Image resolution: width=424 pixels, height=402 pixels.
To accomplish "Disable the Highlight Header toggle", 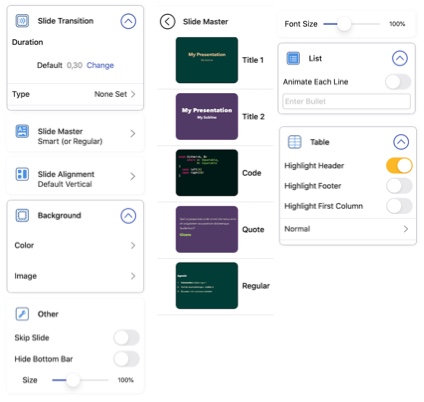I will [399, 165].
